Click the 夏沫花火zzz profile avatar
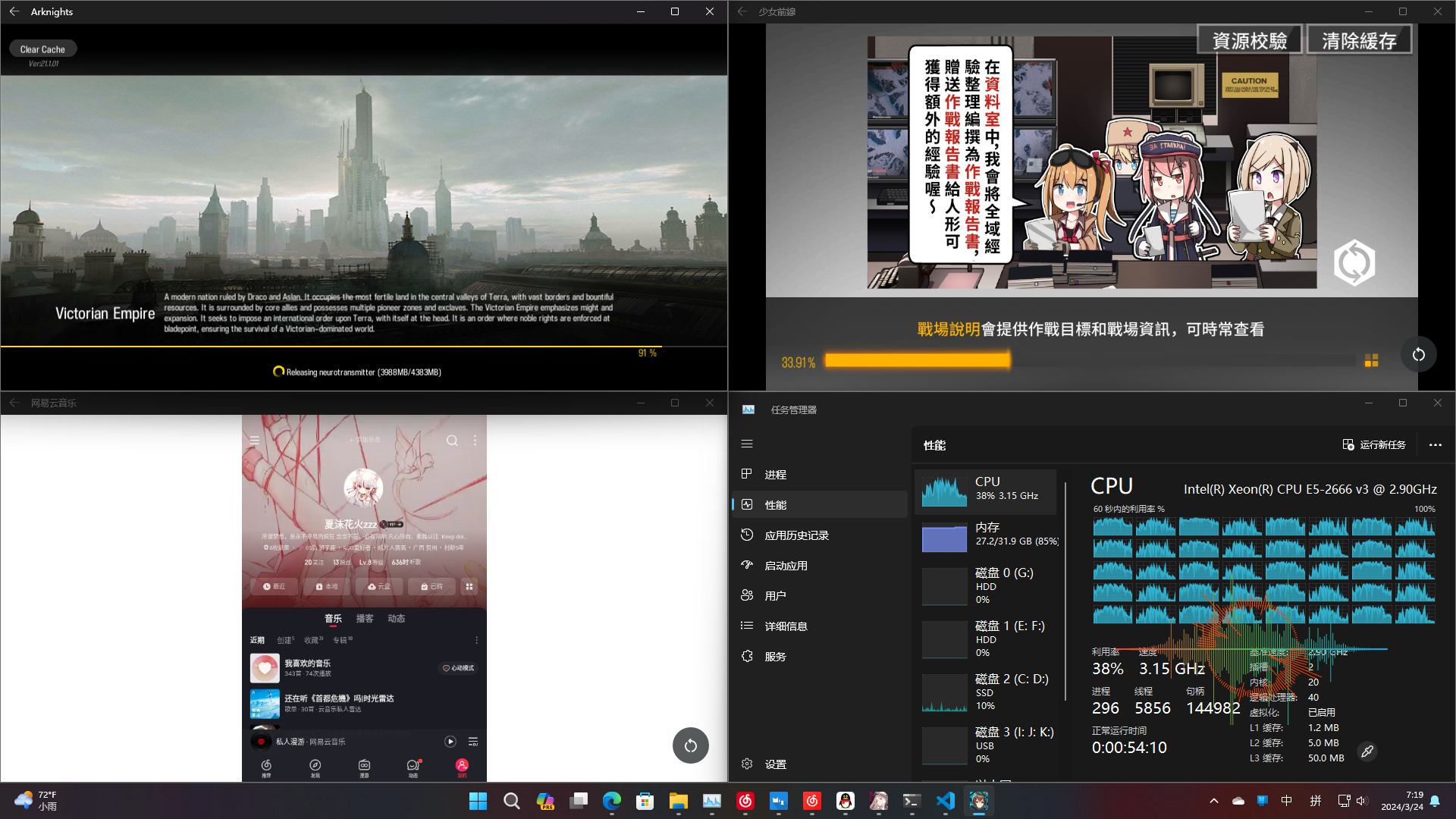 tap(363, 488)
